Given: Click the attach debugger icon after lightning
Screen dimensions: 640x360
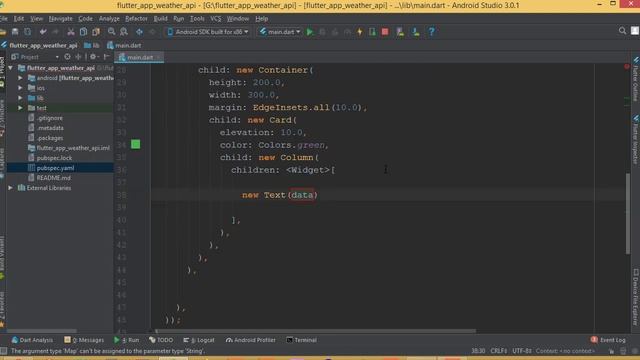Looking at the screenshot, I should point(372,32).
